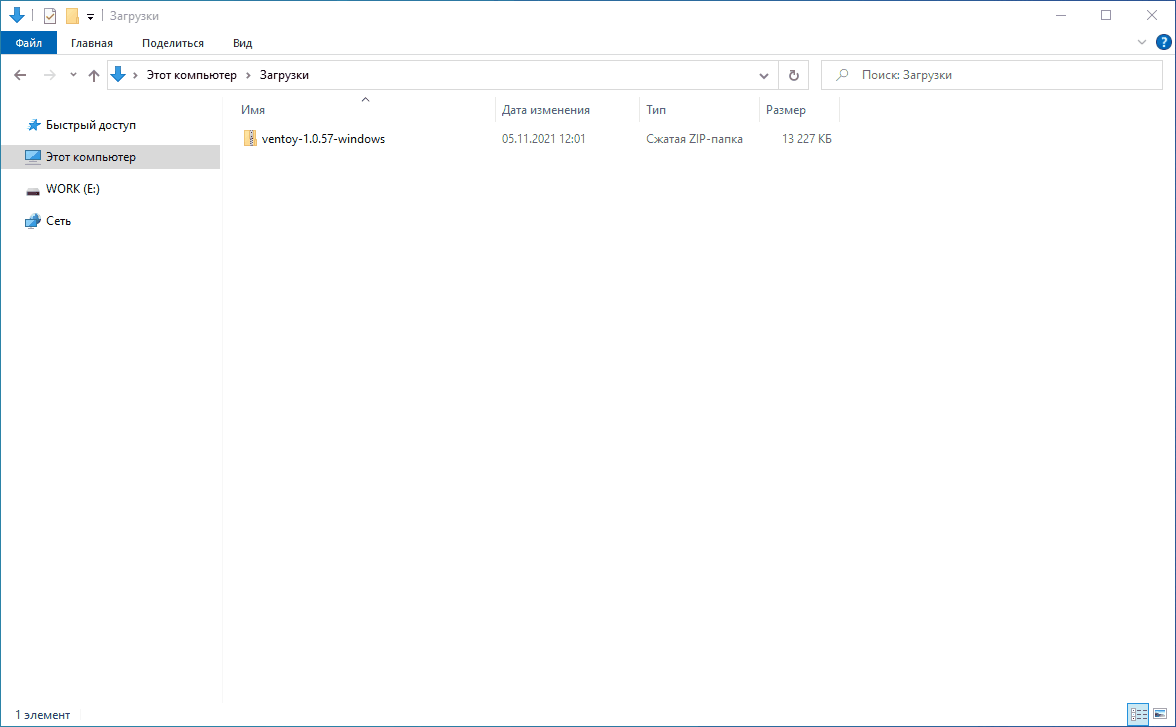Click the Сеть network icon
The image size is (1176, 727).
coord(33,221)
